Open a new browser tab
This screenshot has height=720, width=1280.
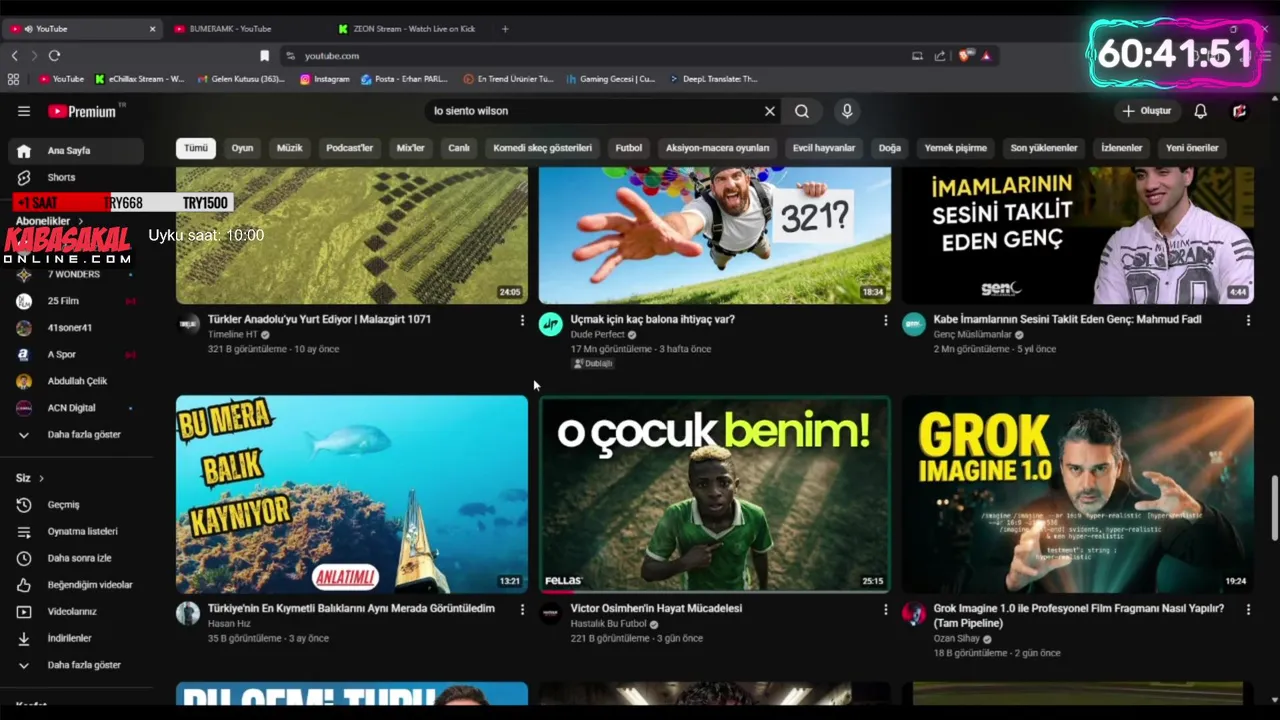(x=505, y=29)
